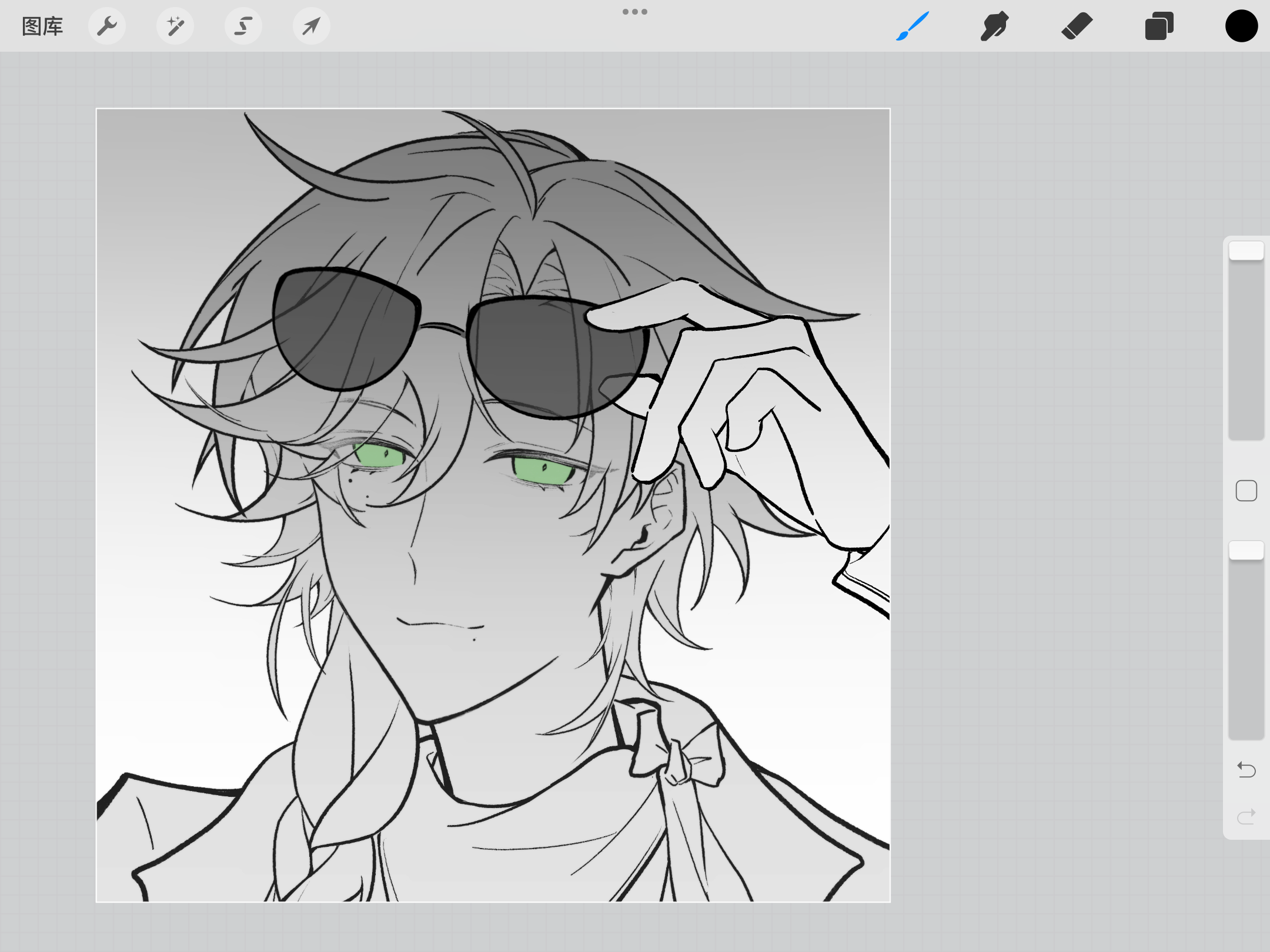
Task: Activate the Transform arrow tool
Action: click(x=311, y=26)
